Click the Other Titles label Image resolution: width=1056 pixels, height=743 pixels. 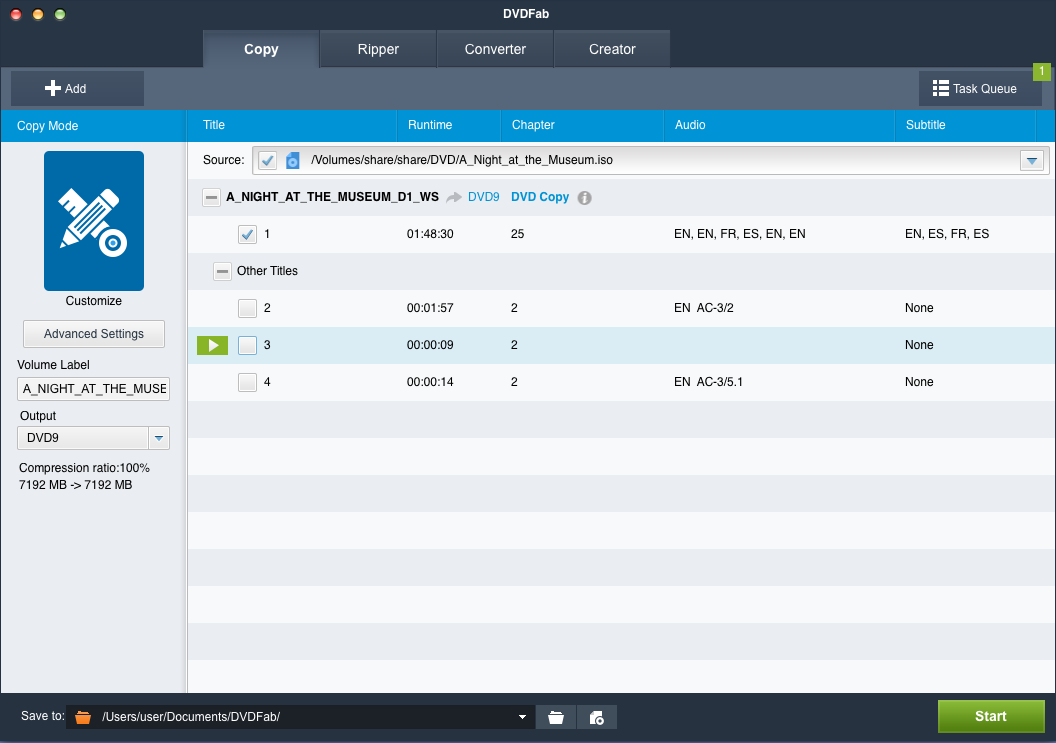pyautogui.click(x=267, y=271)
